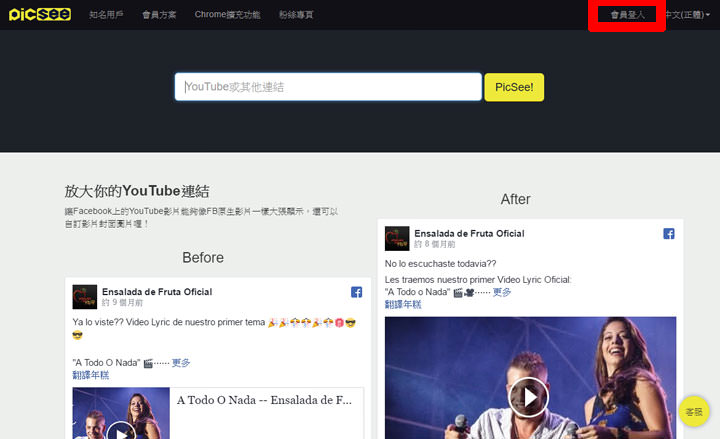720x439 pixels.
Task: Expand the 中文(正體) language dropdown
Action: (x=687, y=15)
